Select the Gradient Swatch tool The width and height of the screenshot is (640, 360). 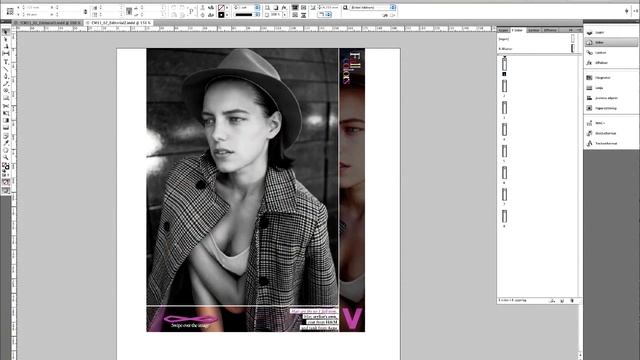(x=6, y=120)
